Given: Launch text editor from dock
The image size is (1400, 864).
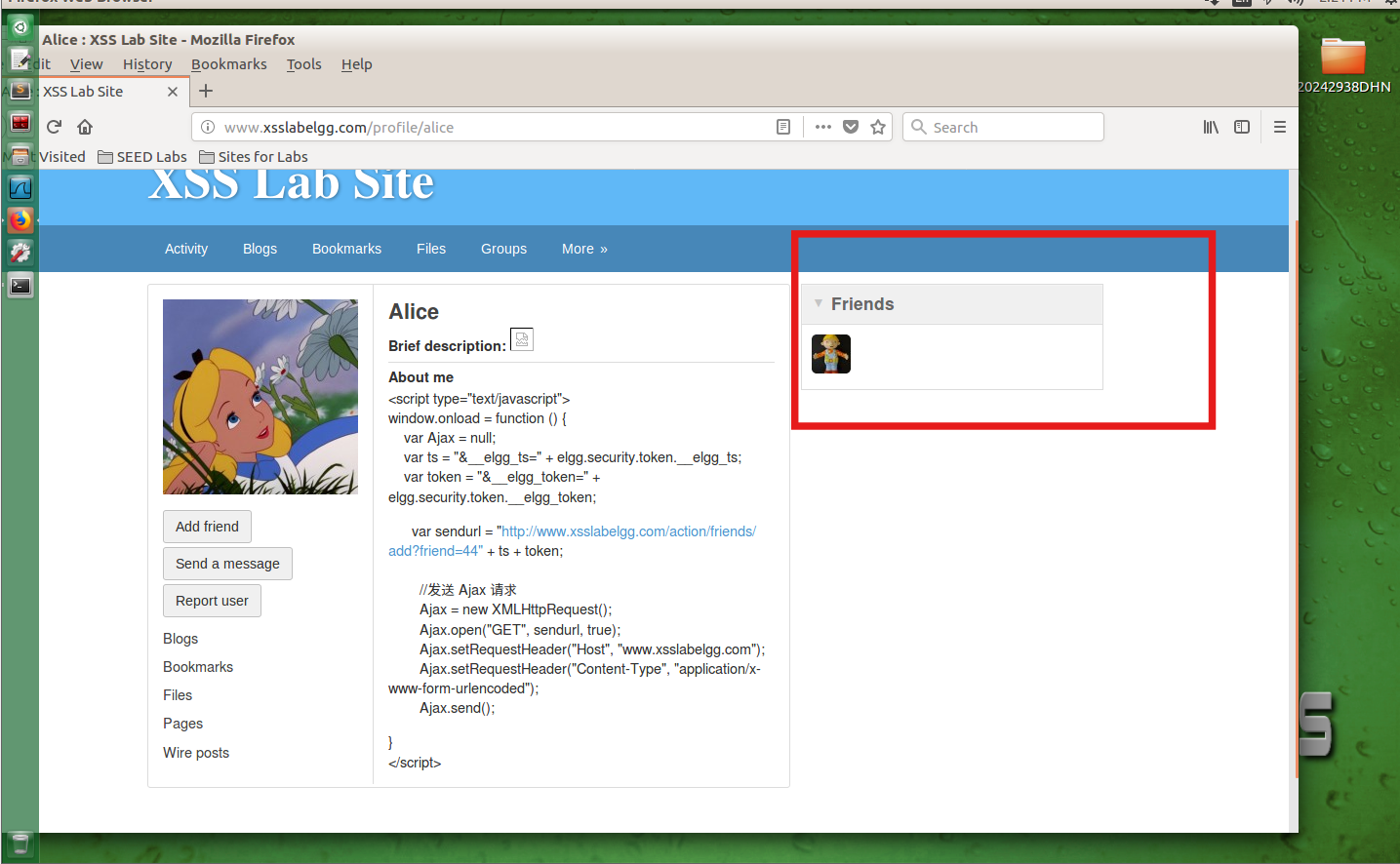Looking at the screenshot, I should (x=20, y=59).
